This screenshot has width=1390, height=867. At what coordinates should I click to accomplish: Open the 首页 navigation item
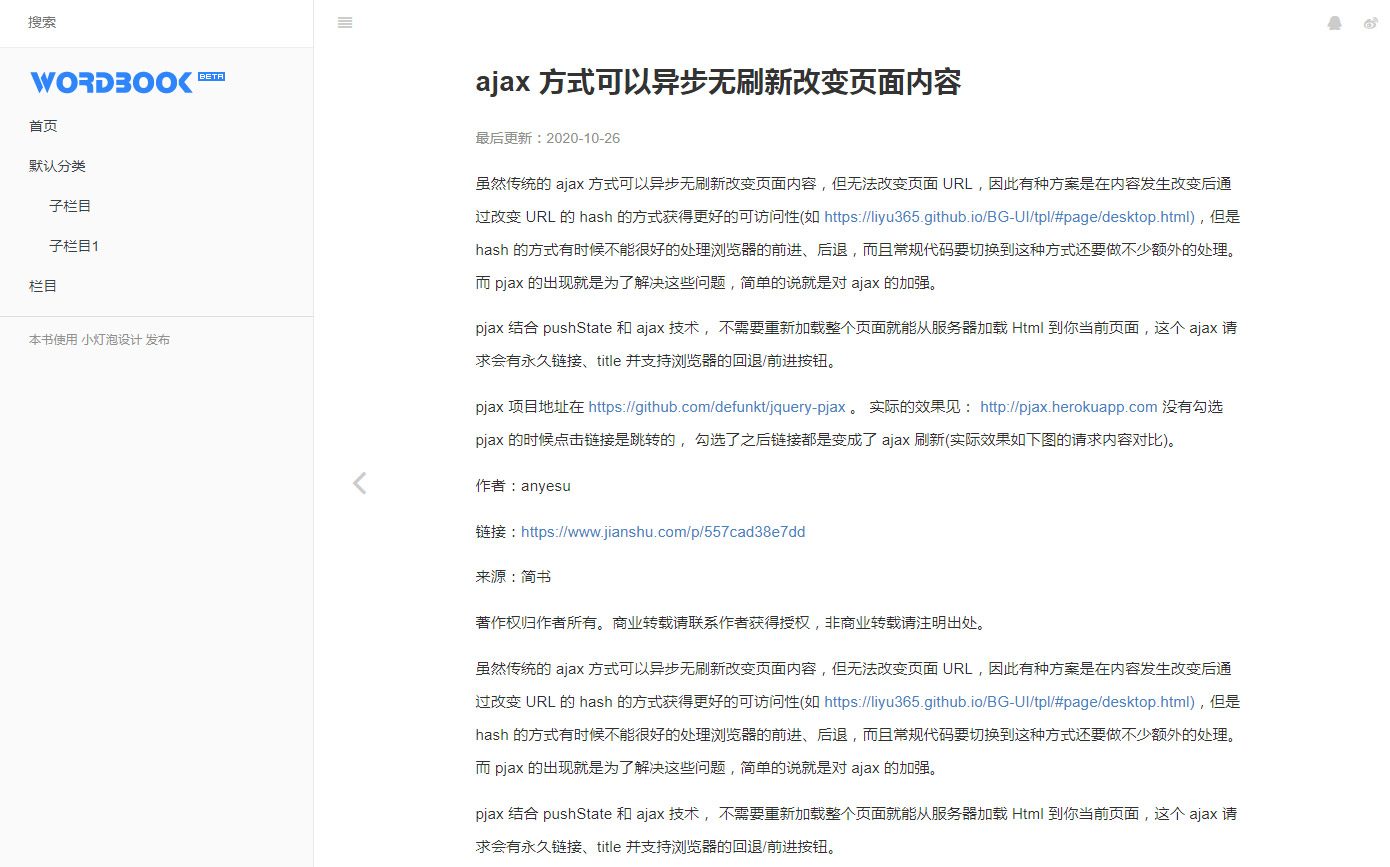(43, 126)
